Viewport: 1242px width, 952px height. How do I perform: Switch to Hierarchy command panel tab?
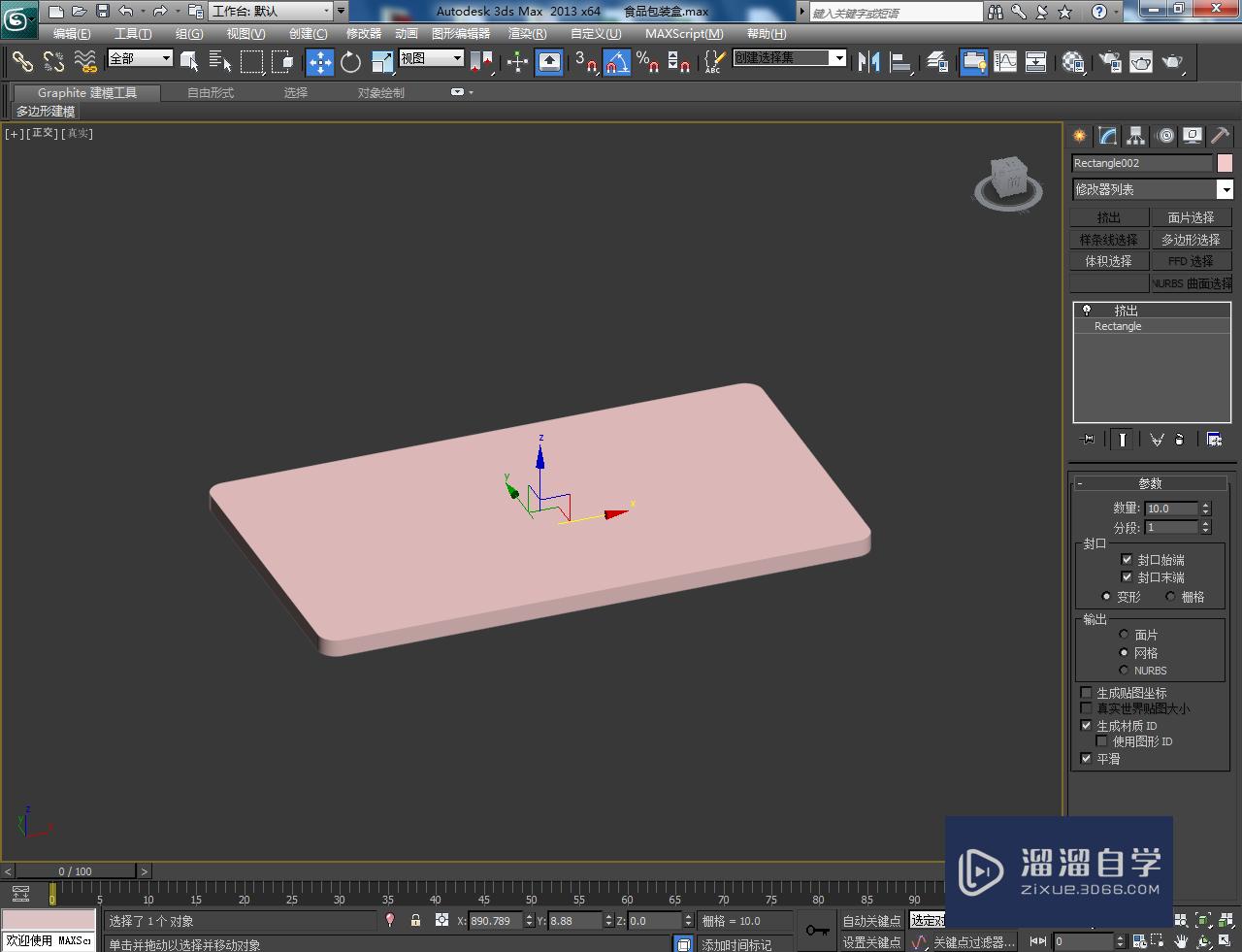point(1135,136)
